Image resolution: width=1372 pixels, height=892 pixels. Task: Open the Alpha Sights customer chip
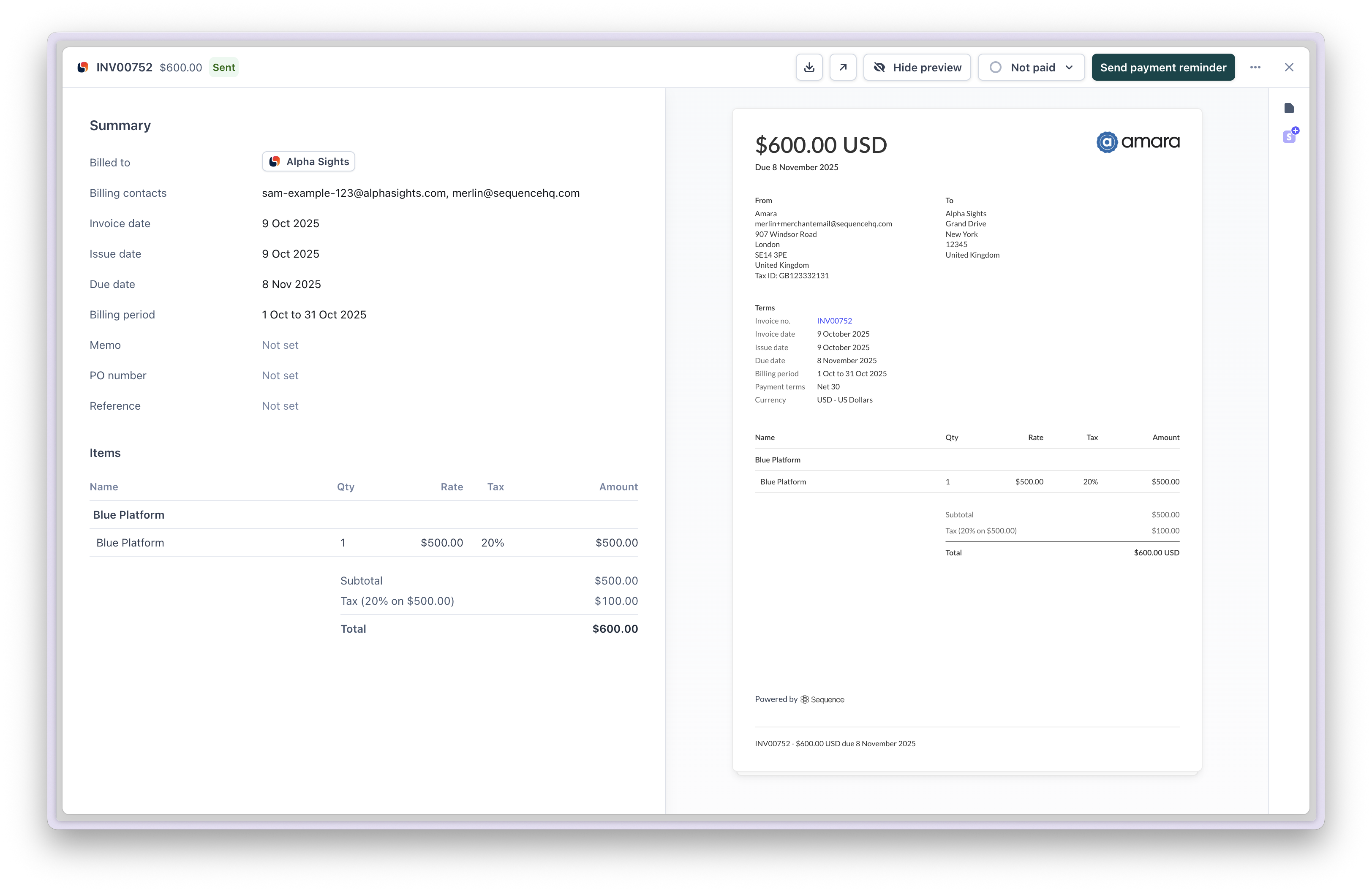[x=308, y=162]
